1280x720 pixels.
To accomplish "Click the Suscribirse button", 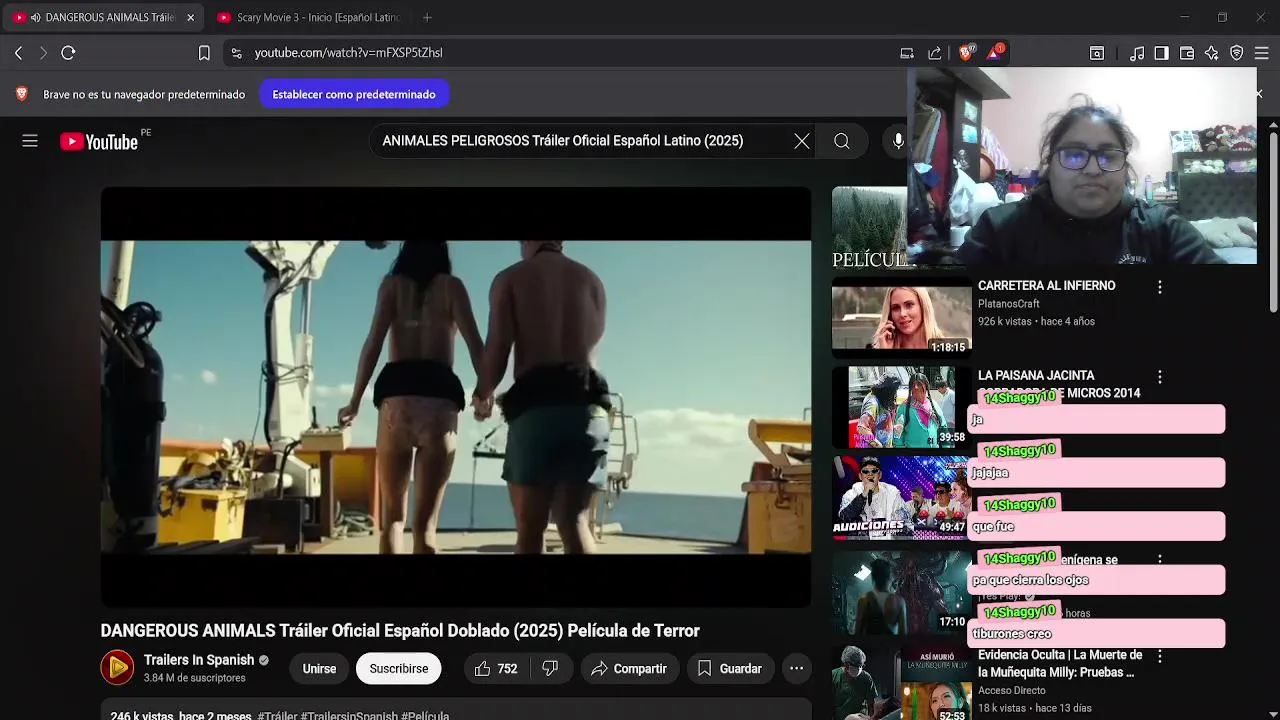I will [398, 668].
